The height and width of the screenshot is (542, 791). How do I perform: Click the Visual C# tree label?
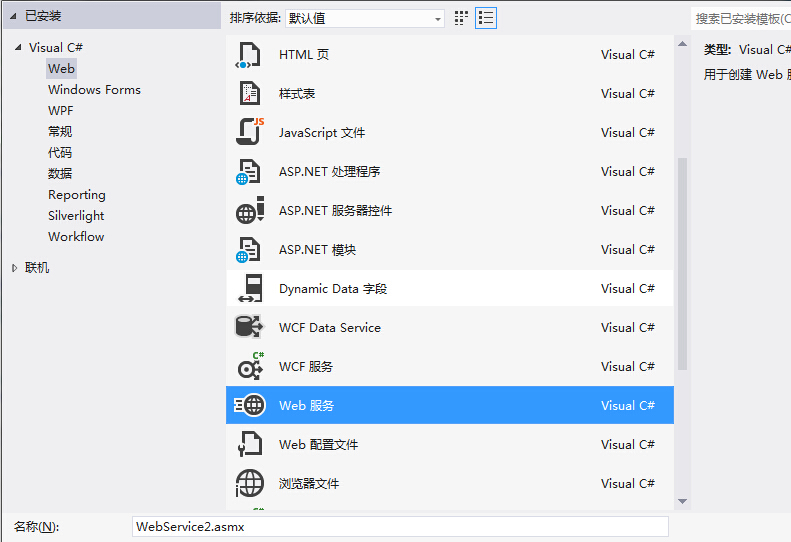(55, 47)
